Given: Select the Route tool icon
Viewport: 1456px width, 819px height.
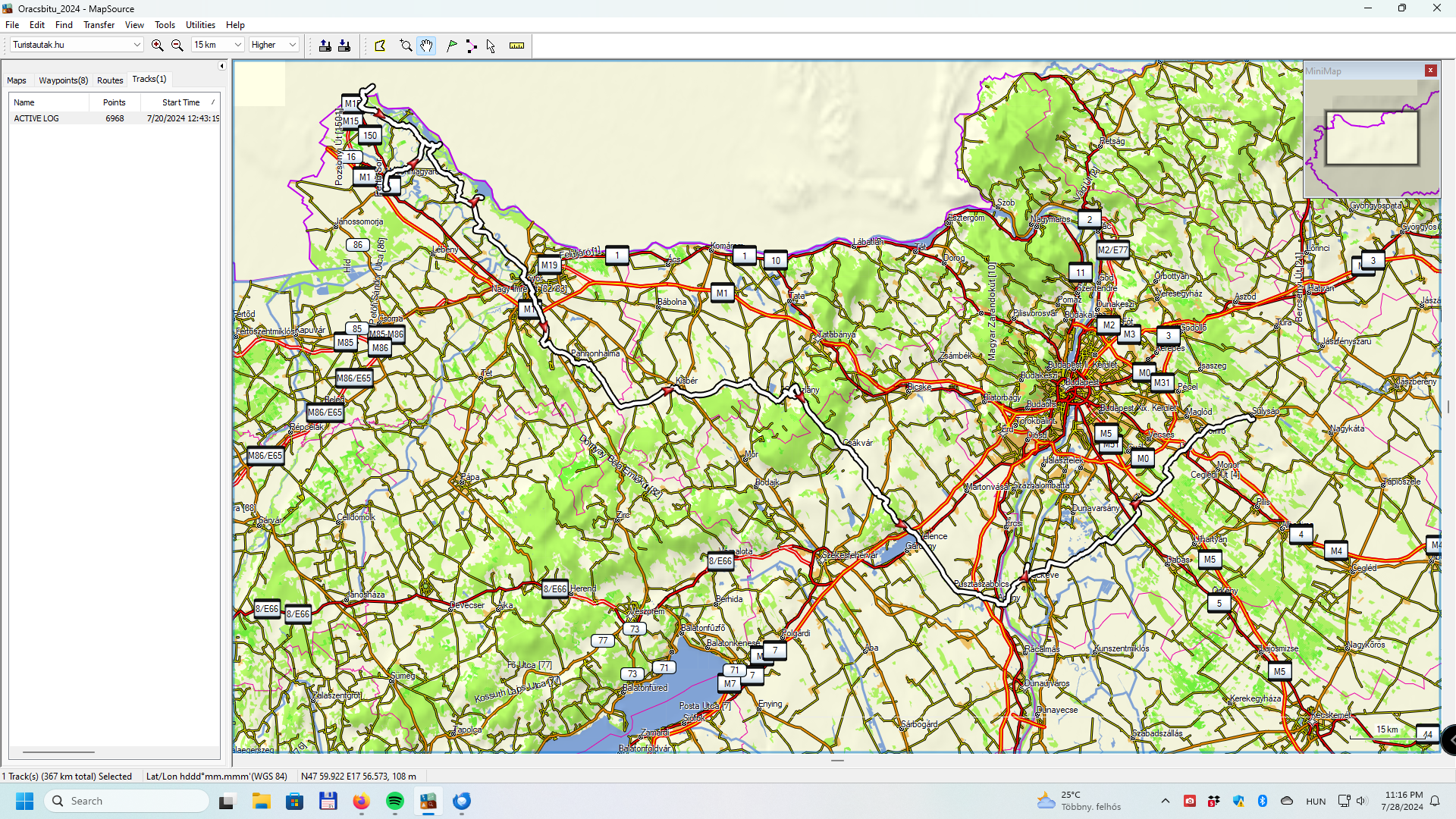Looking at the screenshot, I should coord(472,45).
